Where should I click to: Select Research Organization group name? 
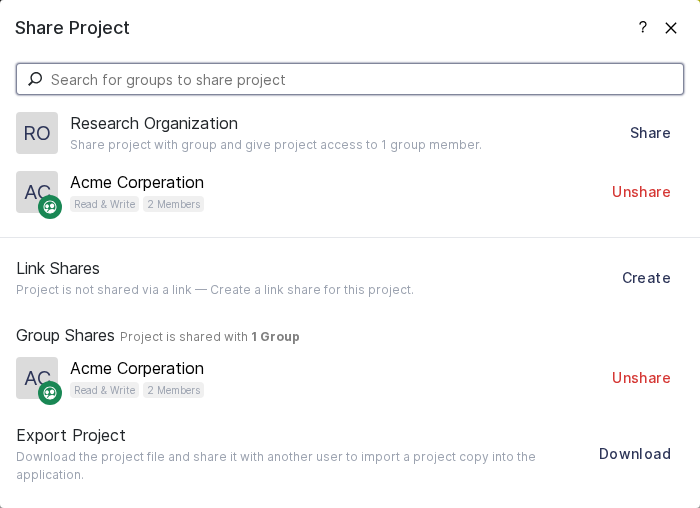(x=154, y=123)
